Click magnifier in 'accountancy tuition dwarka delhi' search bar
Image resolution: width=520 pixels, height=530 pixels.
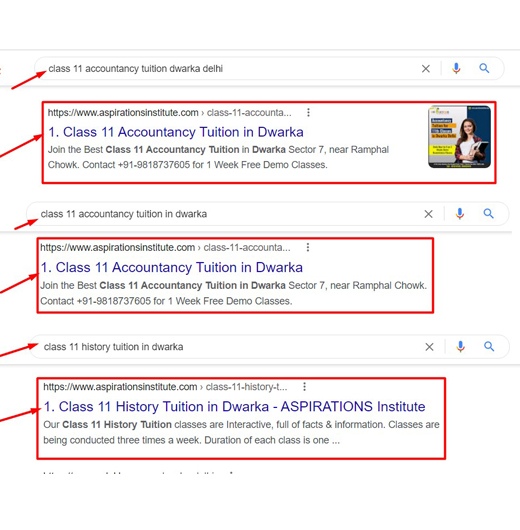coord(484,68)
